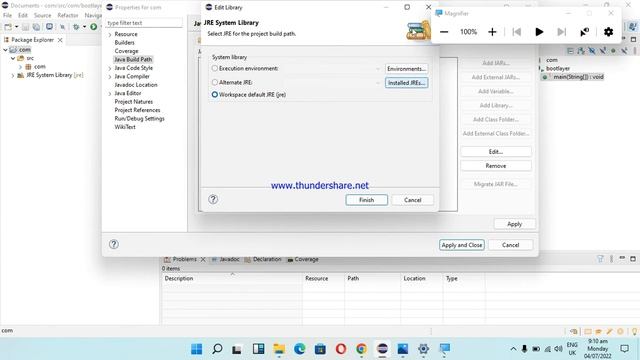The image size is (640, 360).
Task: Expand Java Editor node
Action: point(110,93)
